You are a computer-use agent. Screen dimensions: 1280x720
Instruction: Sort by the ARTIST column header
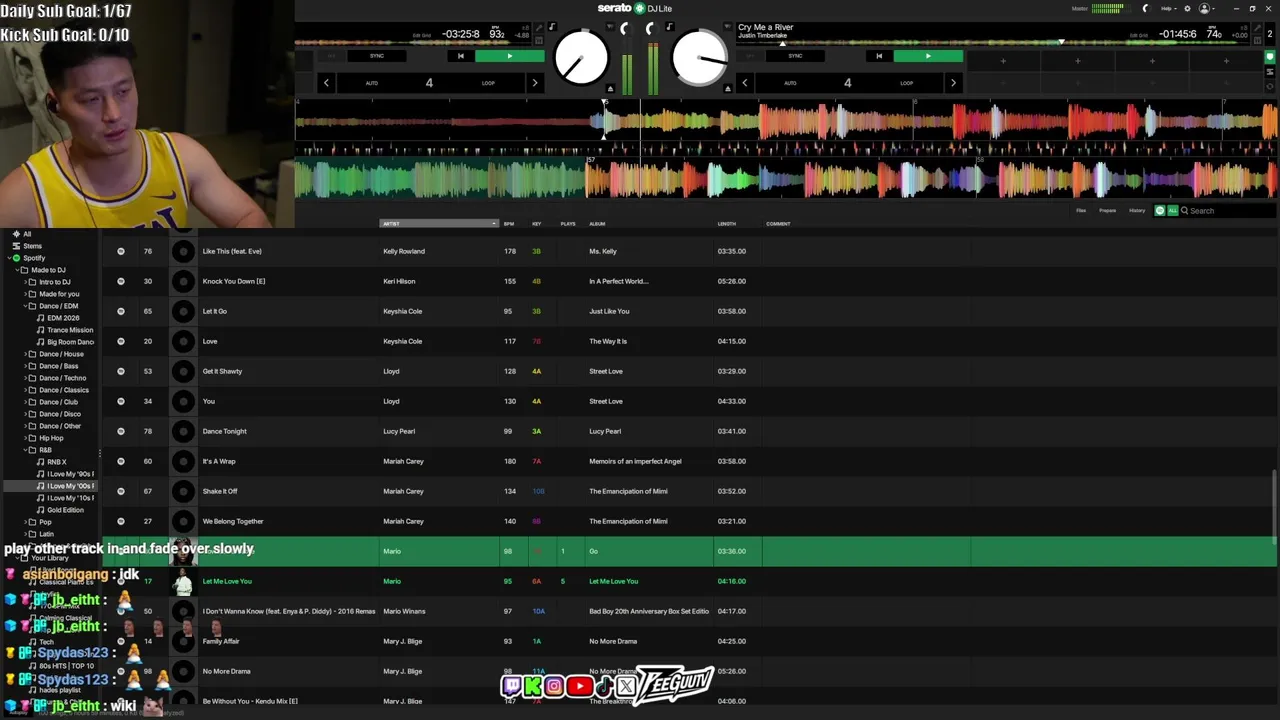tap(438, 224)
